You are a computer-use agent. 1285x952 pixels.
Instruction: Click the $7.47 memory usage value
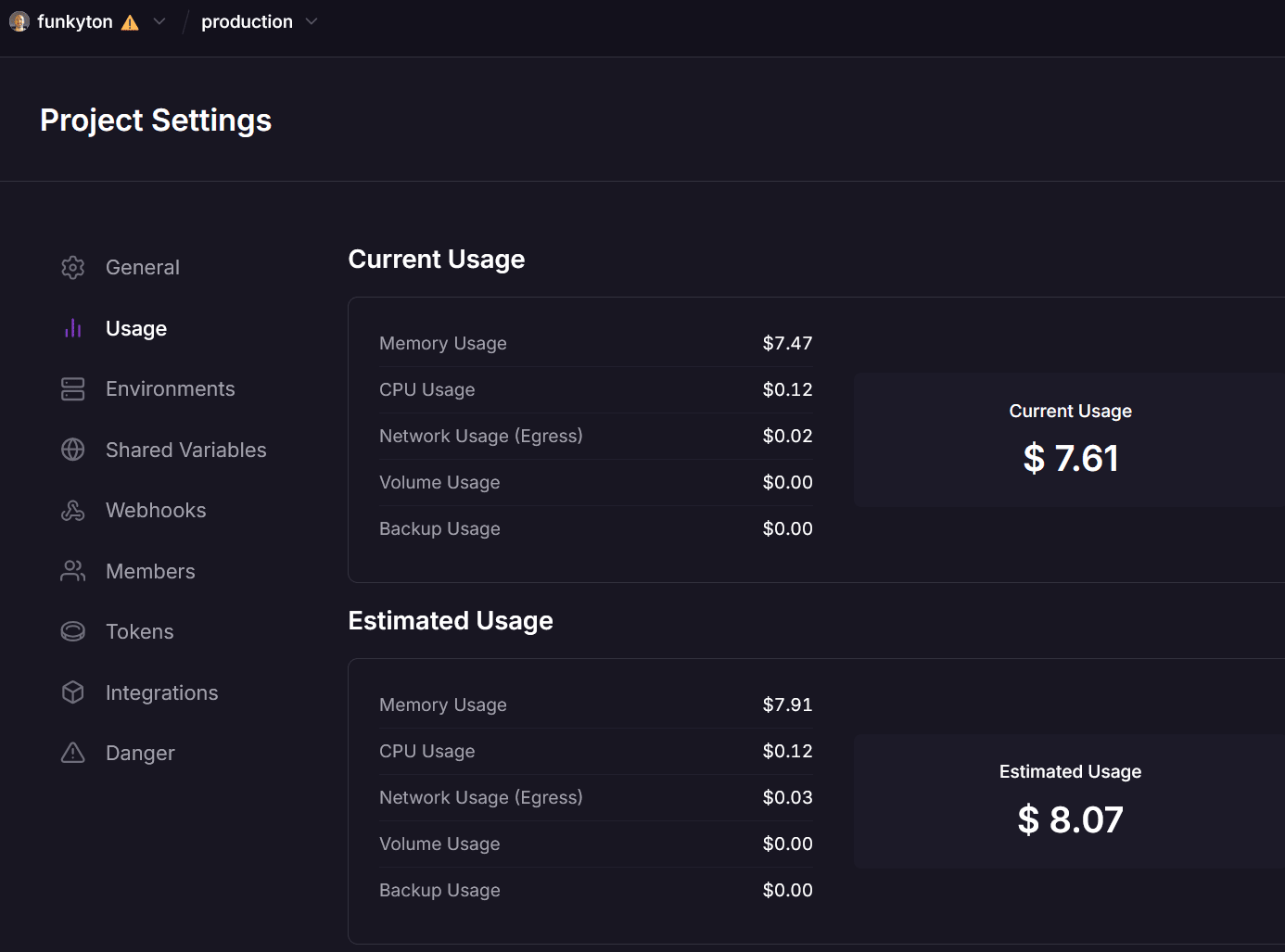pyautogui.click(x=787, y=343)
